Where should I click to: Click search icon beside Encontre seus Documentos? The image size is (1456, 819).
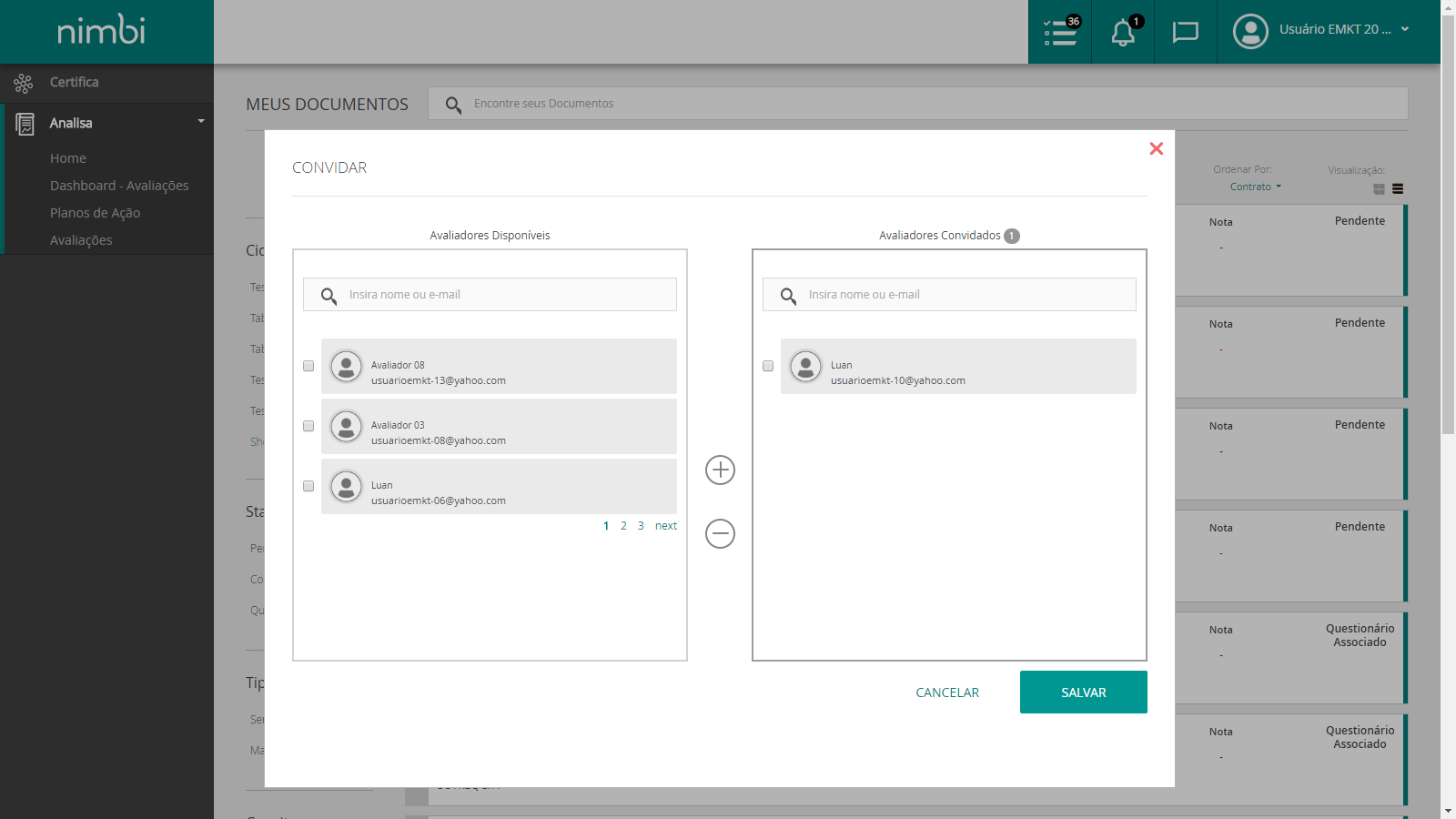point(453,105)
